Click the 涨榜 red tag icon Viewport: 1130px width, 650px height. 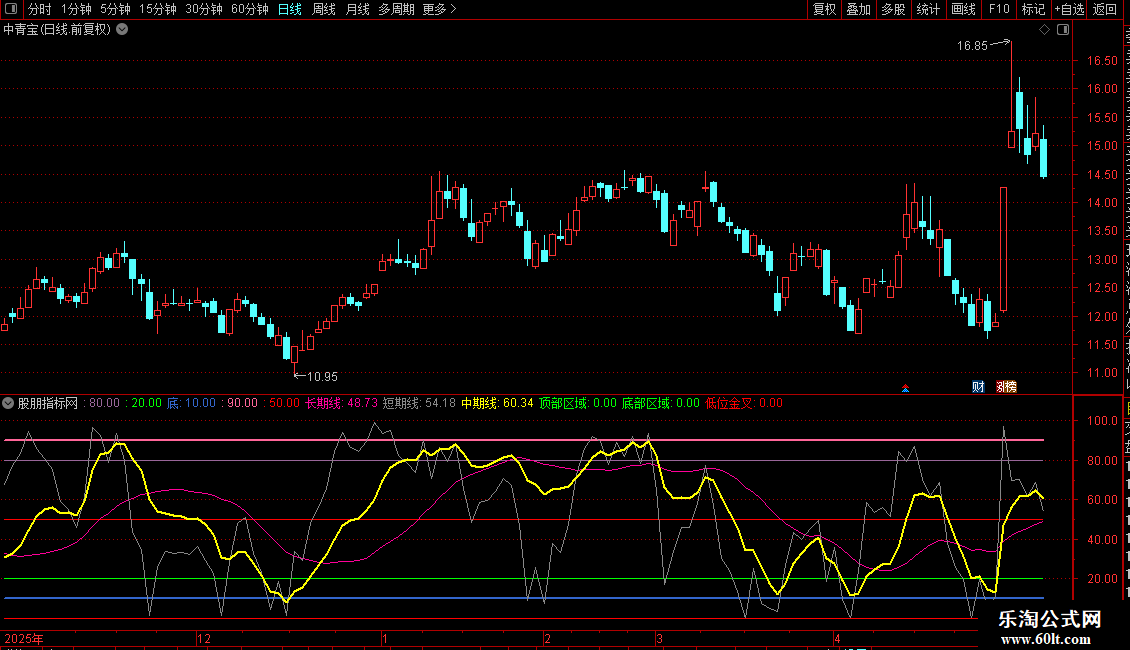[x=1006, y=387]
